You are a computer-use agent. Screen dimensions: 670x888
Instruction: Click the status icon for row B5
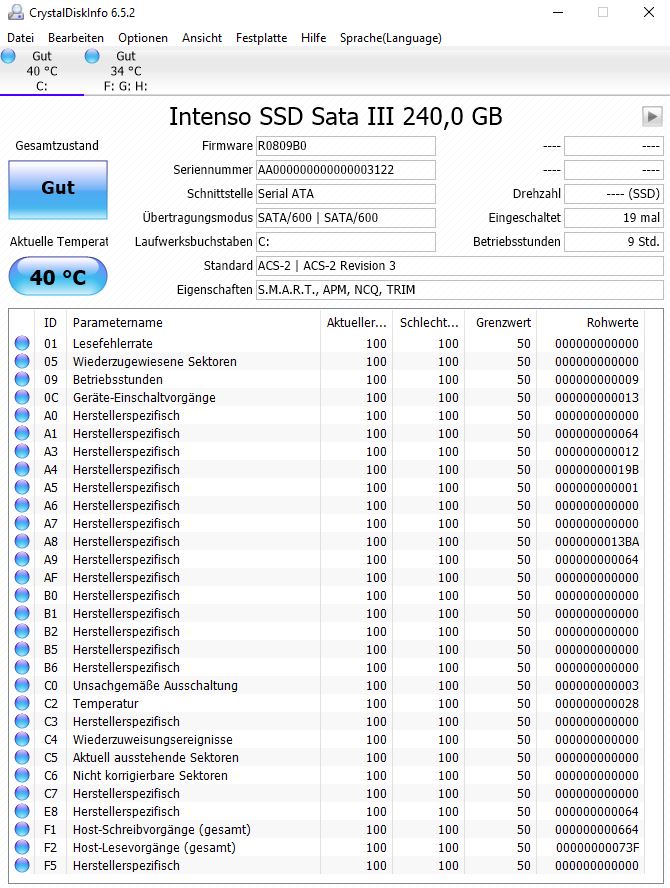point(22,650)
